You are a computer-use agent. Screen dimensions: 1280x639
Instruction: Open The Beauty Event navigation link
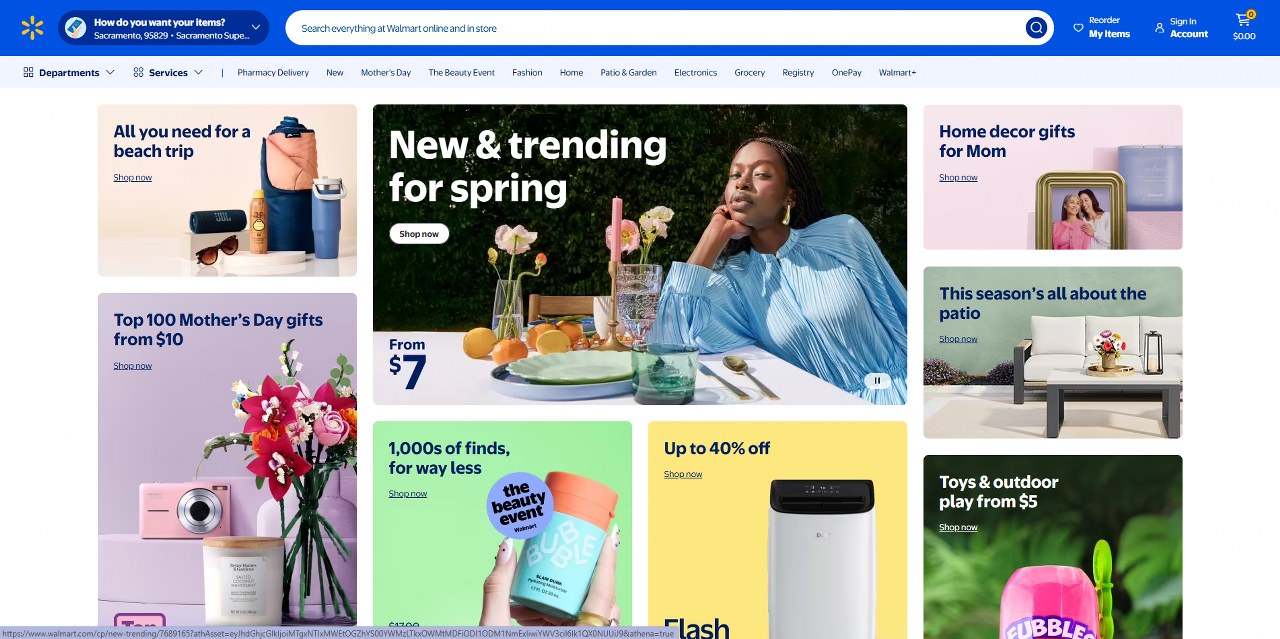[462, 72]
